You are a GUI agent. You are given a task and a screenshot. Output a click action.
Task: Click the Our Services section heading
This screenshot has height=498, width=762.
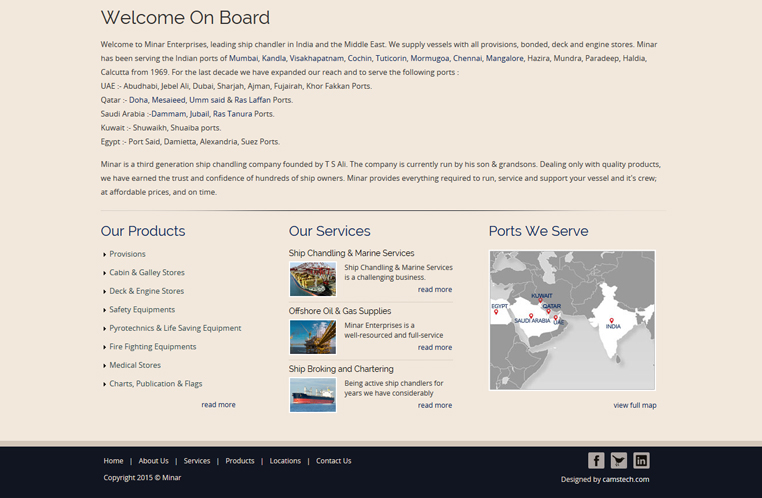point(329,231)
